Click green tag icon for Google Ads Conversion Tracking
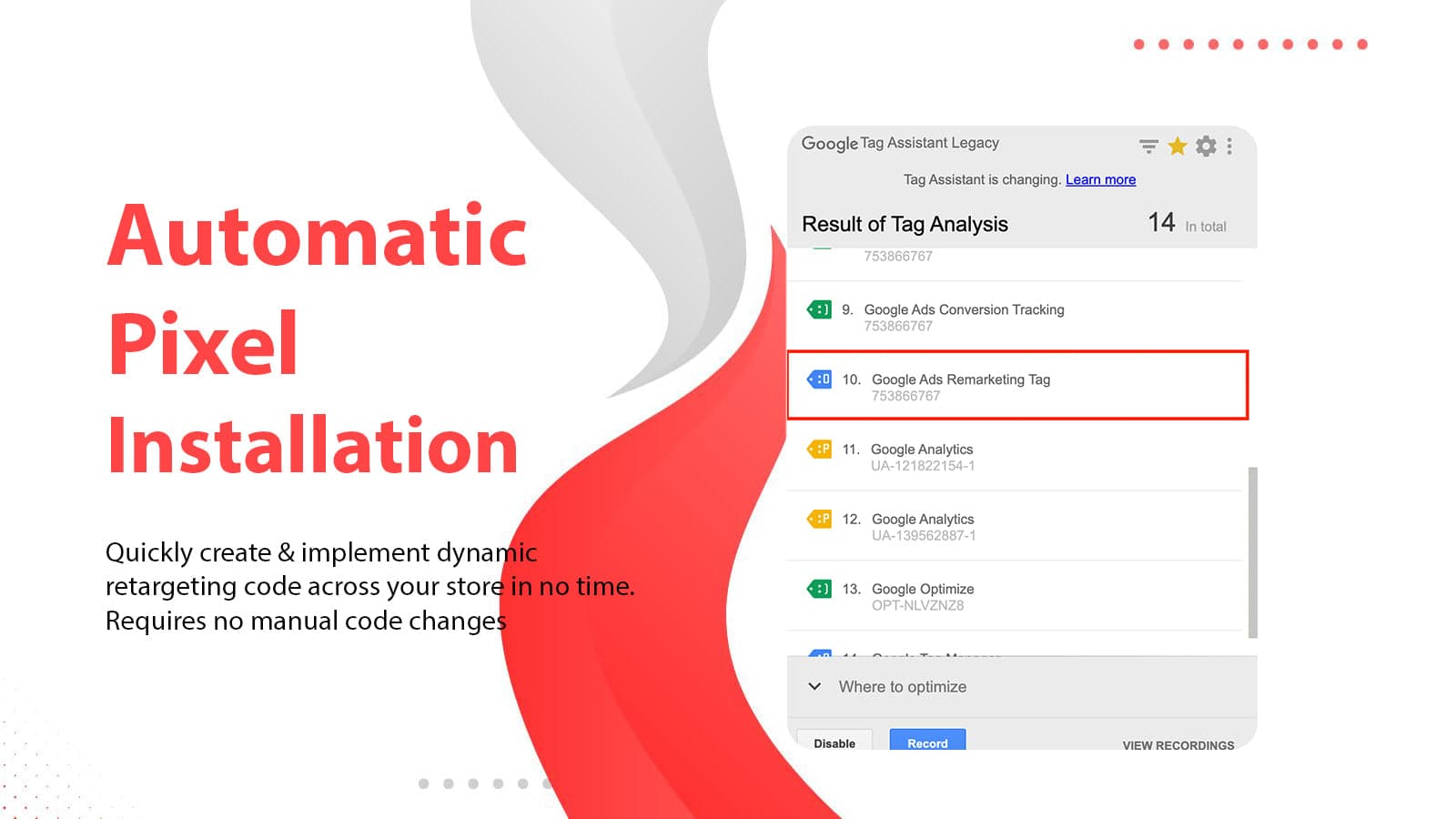This screenshot has width=1456, height=819. (x=819, y=309)
